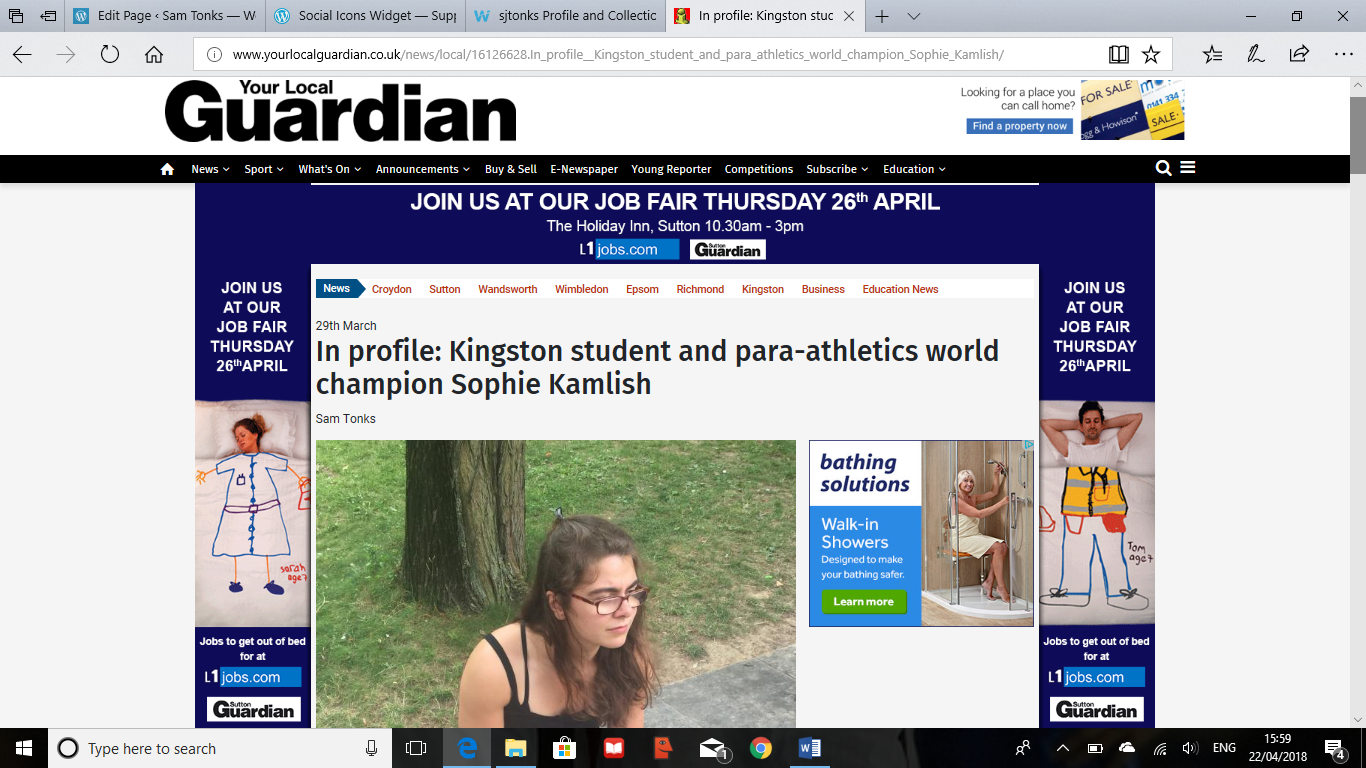The image size is (1366, 768).
Task: Click the browser refresh icon
Action: pos(110,55)
